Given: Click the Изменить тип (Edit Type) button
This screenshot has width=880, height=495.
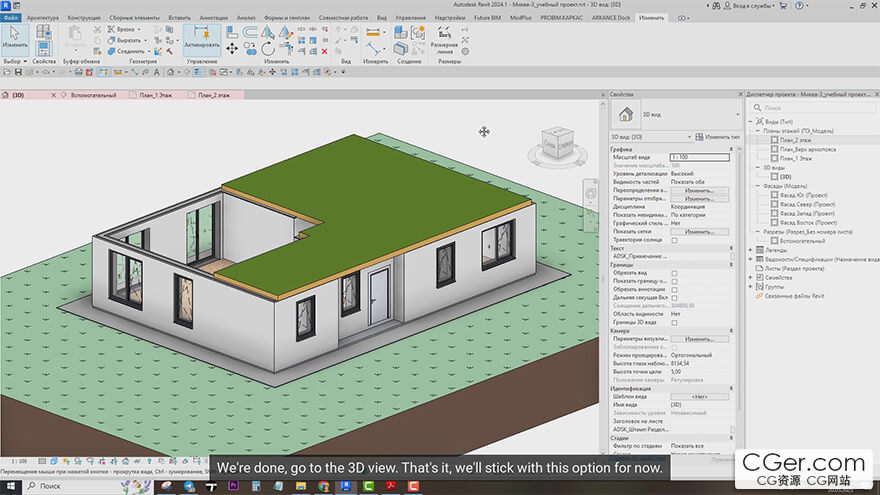Looking at the screenshot, I should tap(717, 136).
